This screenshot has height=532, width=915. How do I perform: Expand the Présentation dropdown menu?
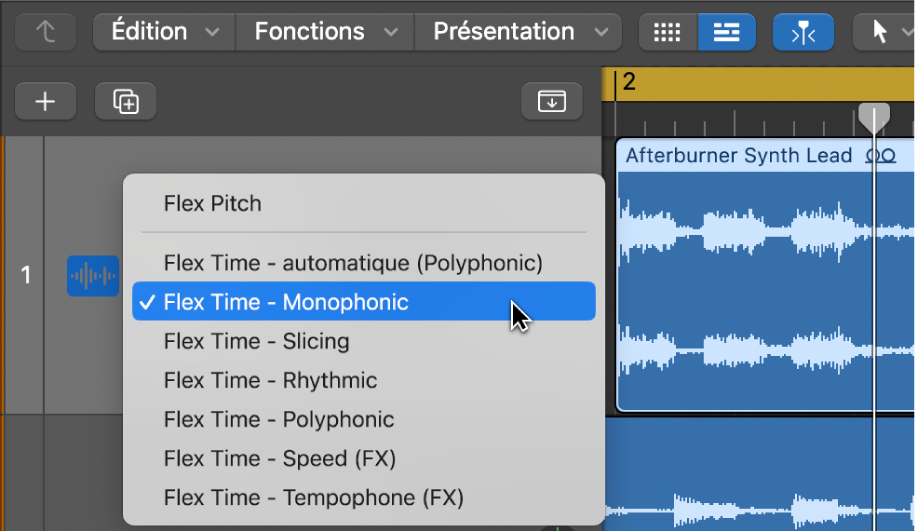[x=519, y=32]
